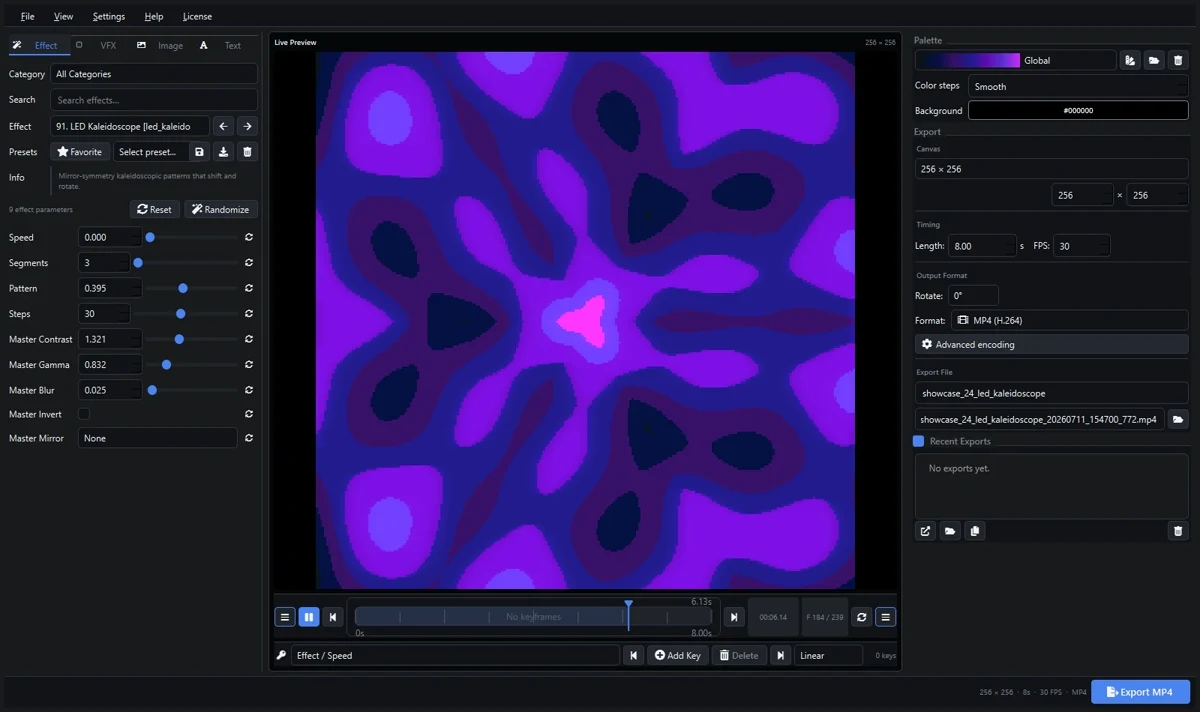
Task: Click the Background color swatch
Action: (x=1078, y=111)
